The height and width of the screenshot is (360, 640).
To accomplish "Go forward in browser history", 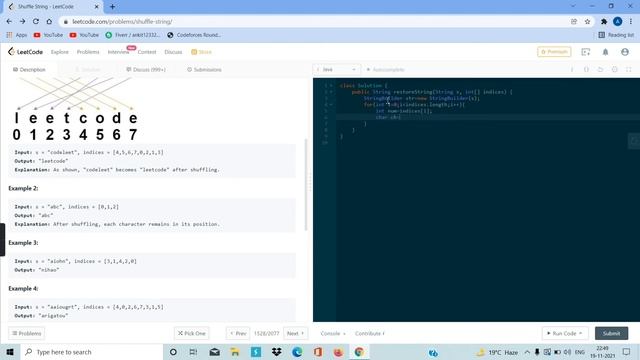I will pyautogui.click(x=22, y=22).
